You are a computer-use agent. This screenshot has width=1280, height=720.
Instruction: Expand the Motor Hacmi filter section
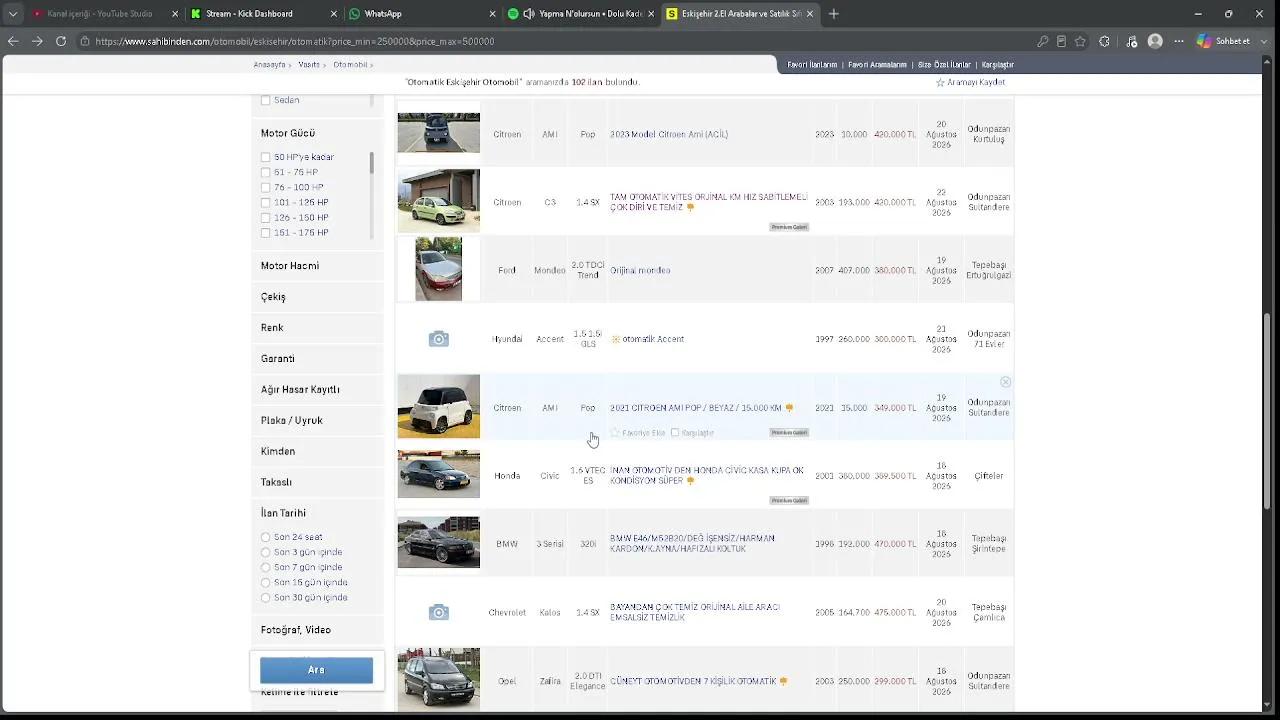tap(317, 266)
